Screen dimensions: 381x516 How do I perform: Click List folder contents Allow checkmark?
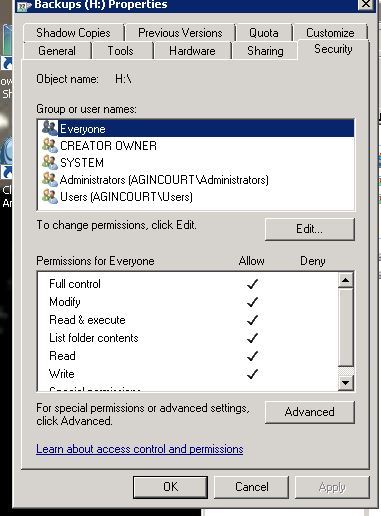click(x=252, y=338)
